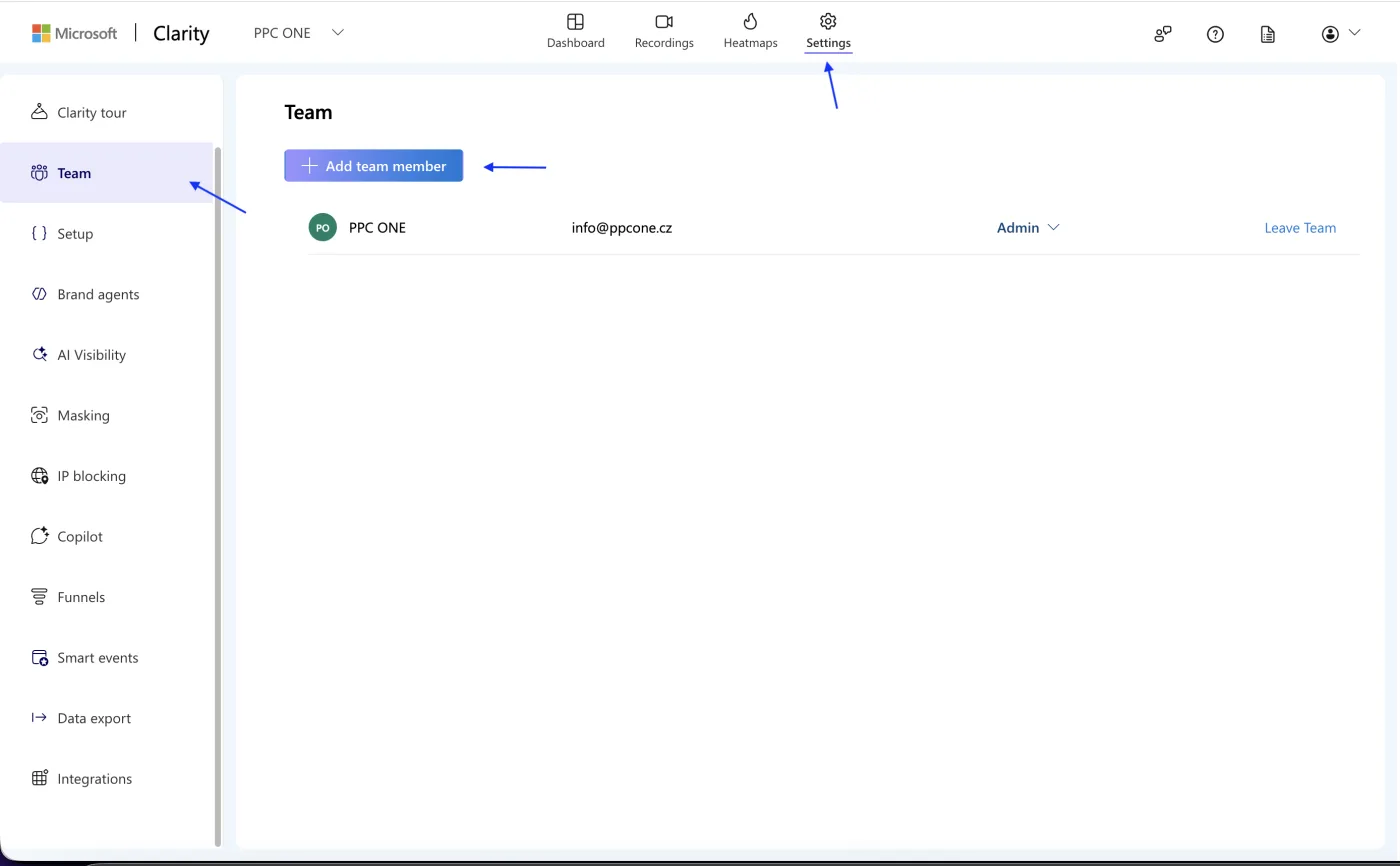Click the Masking icon in sidebar

39,415
